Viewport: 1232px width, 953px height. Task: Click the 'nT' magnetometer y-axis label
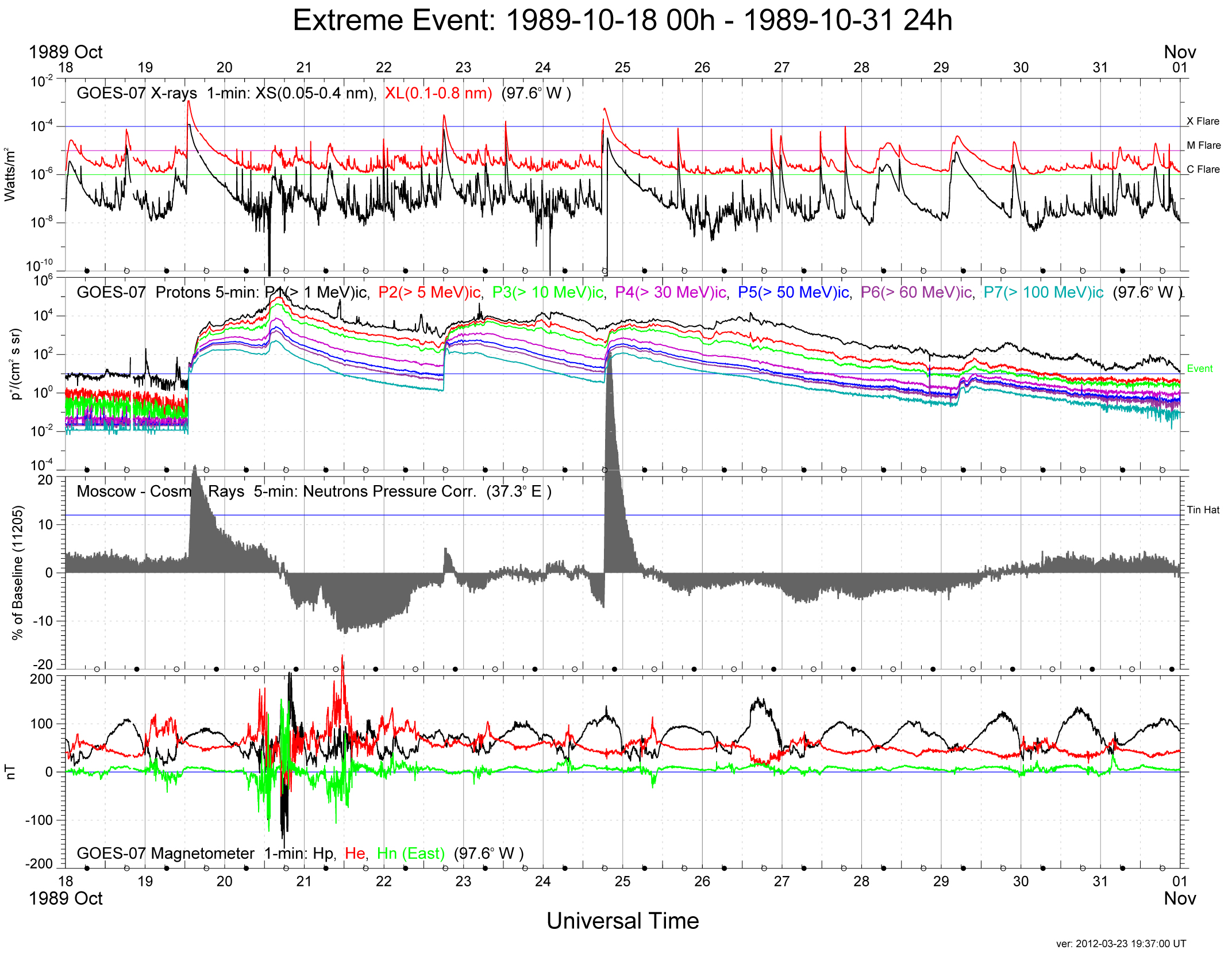click(10, 772)
